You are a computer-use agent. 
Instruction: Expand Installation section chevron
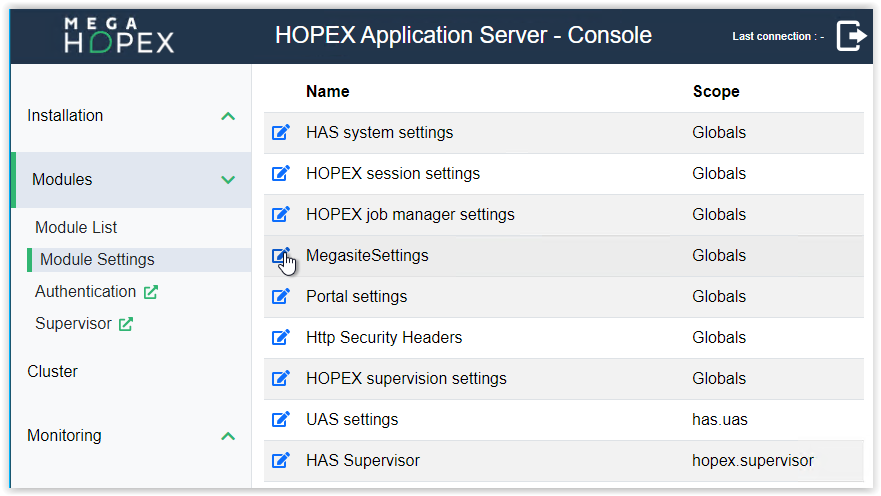(228, 116)
